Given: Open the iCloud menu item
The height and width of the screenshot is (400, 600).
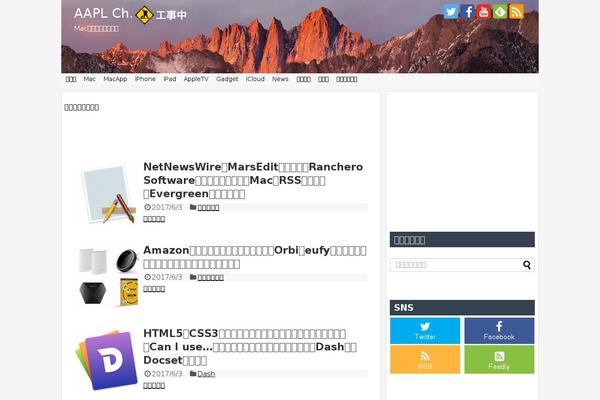Looking at the screenshot, I should point(255,79).
